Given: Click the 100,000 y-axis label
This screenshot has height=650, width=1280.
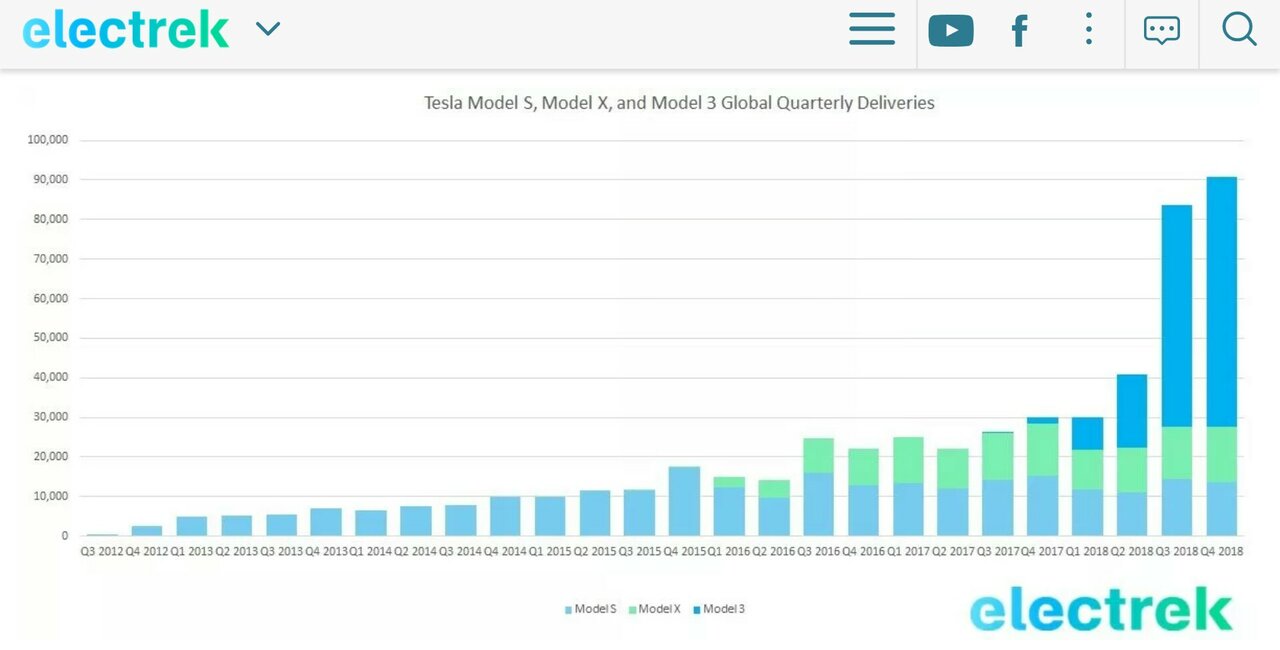Looking at the screenshot, I should (47, 140).
